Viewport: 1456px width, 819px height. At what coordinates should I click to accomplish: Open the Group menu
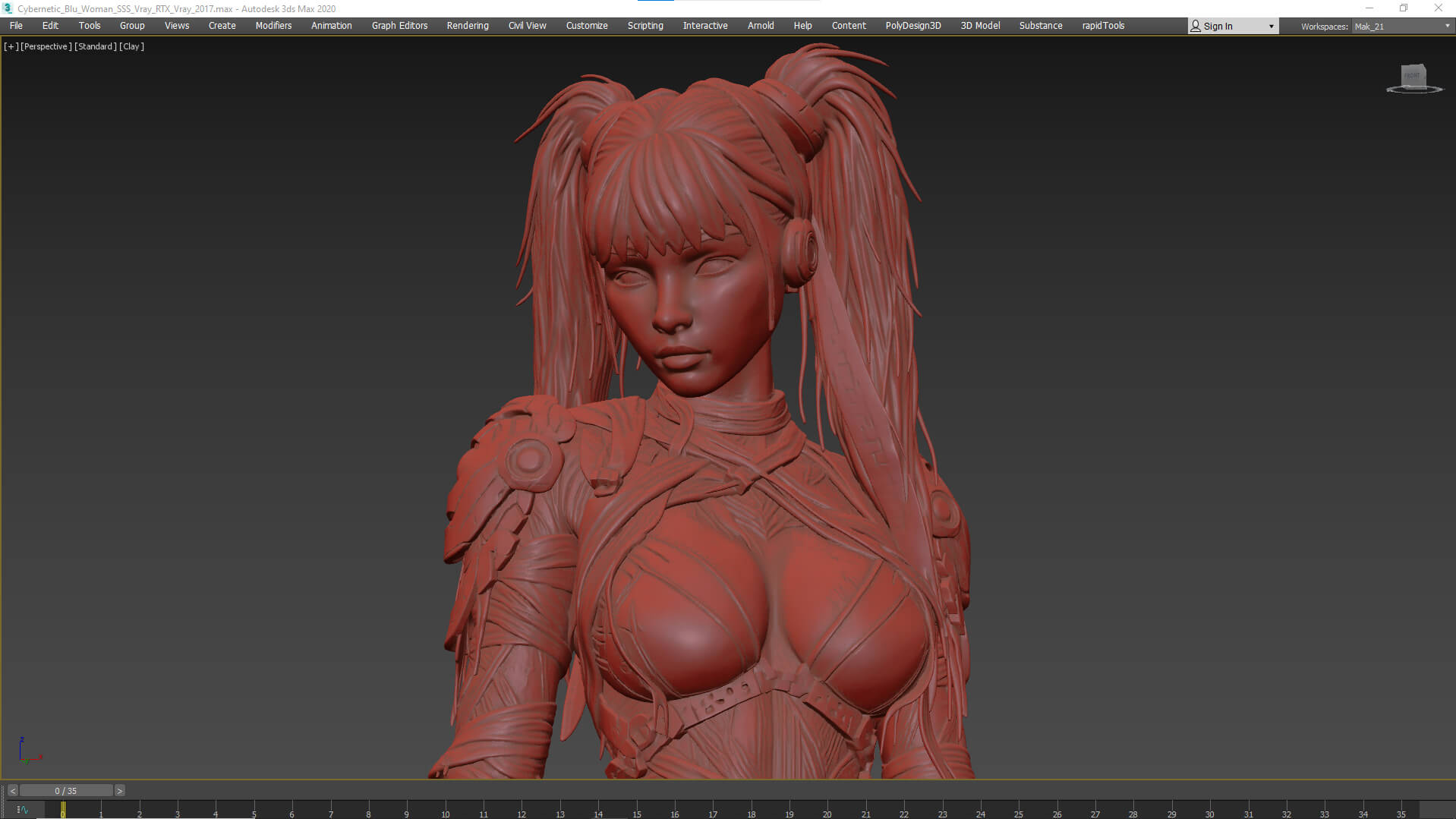point(132,26)
